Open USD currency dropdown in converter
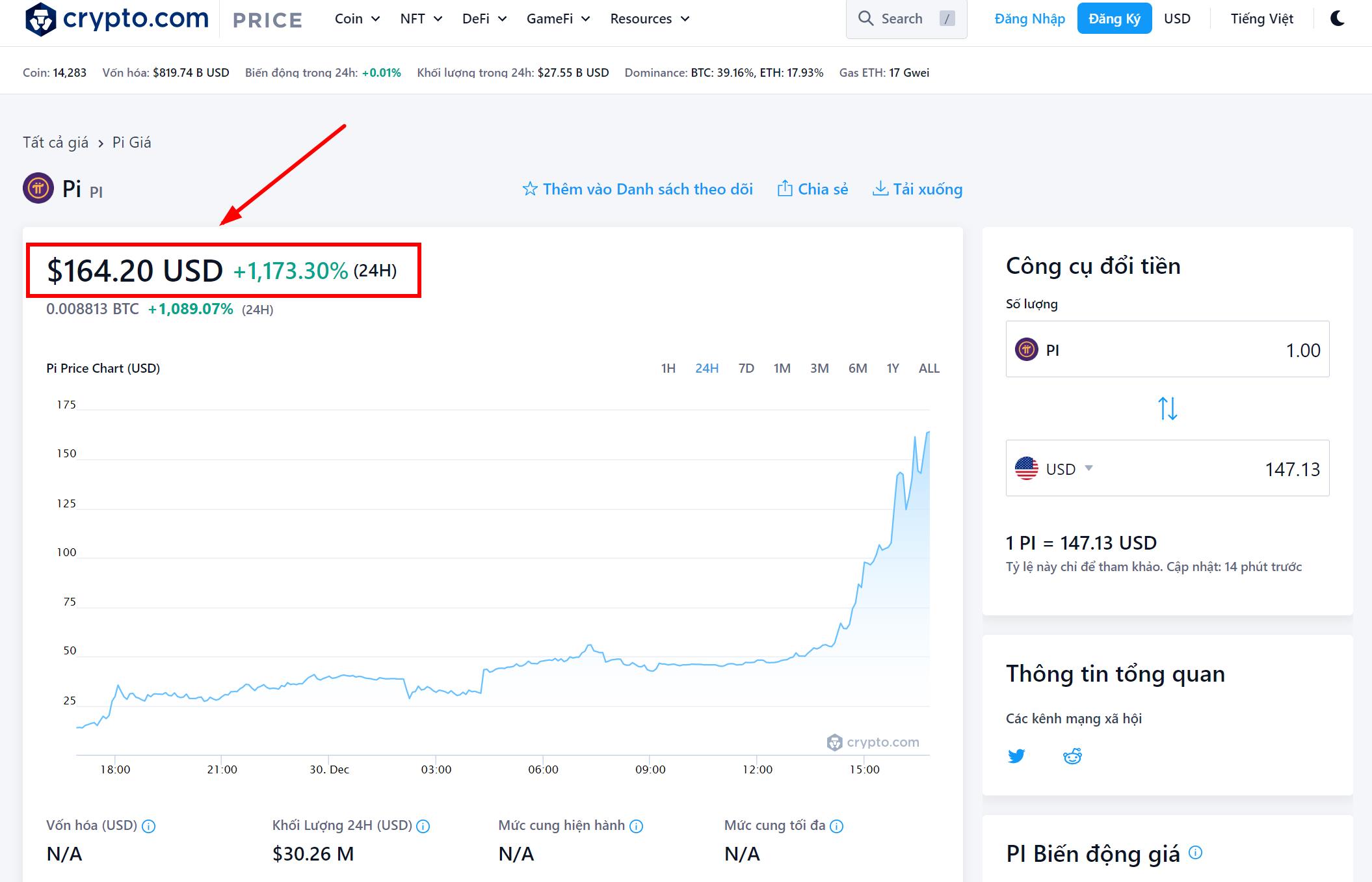The height and width of the screenshot is (882, 1372). point(1069,469)
